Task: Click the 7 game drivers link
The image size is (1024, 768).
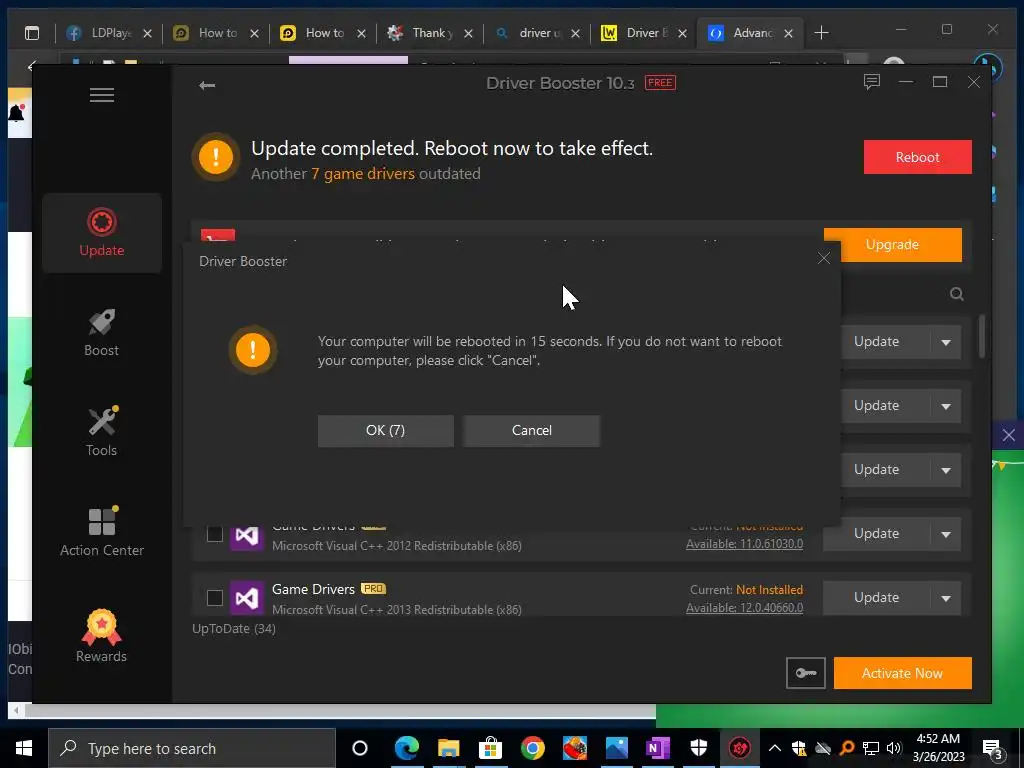Action: [x=362, y=174]
